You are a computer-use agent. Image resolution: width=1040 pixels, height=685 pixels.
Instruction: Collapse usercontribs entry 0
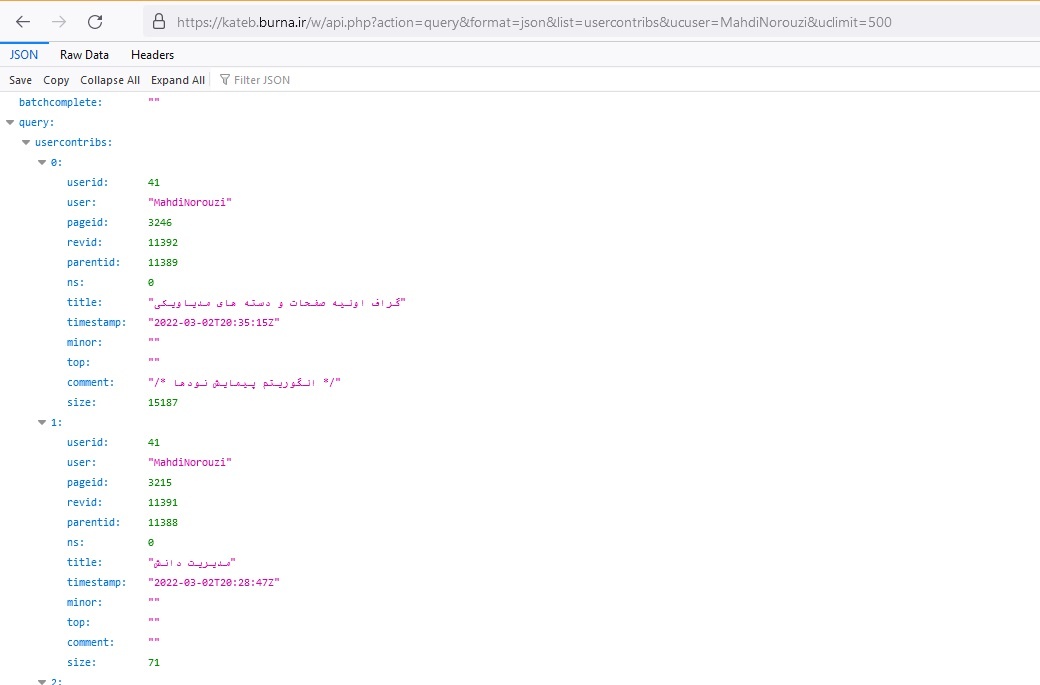[x=42, y=162]
